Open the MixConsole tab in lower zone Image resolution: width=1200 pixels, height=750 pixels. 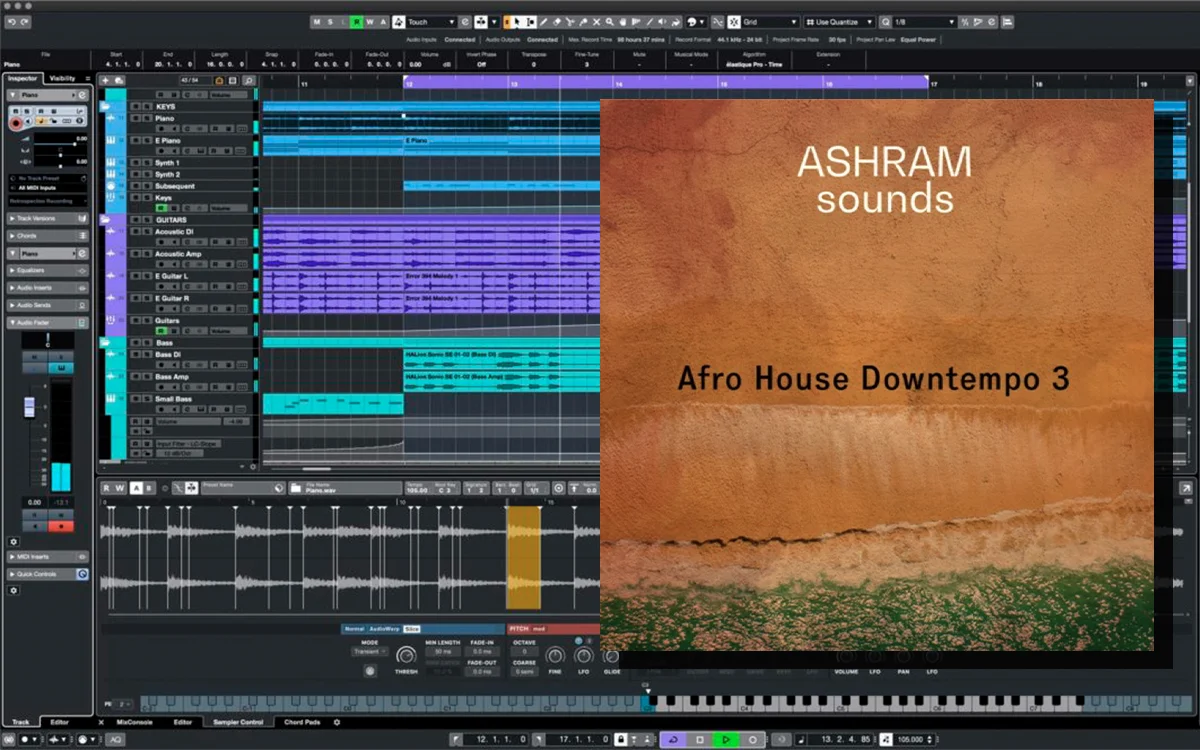coord(134,722)
